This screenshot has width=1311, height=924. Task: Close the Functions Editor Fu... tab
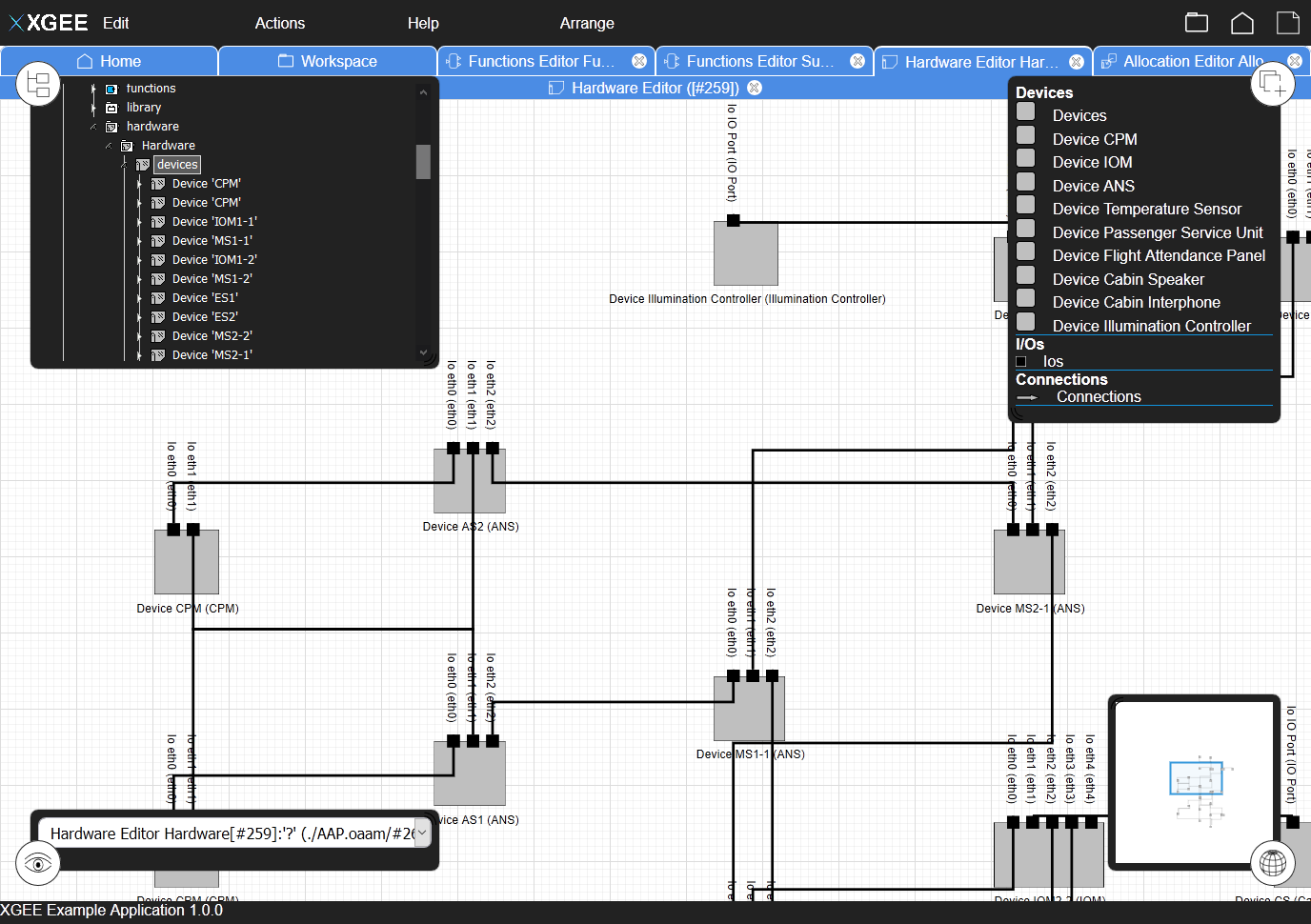[x=639, y=61]
